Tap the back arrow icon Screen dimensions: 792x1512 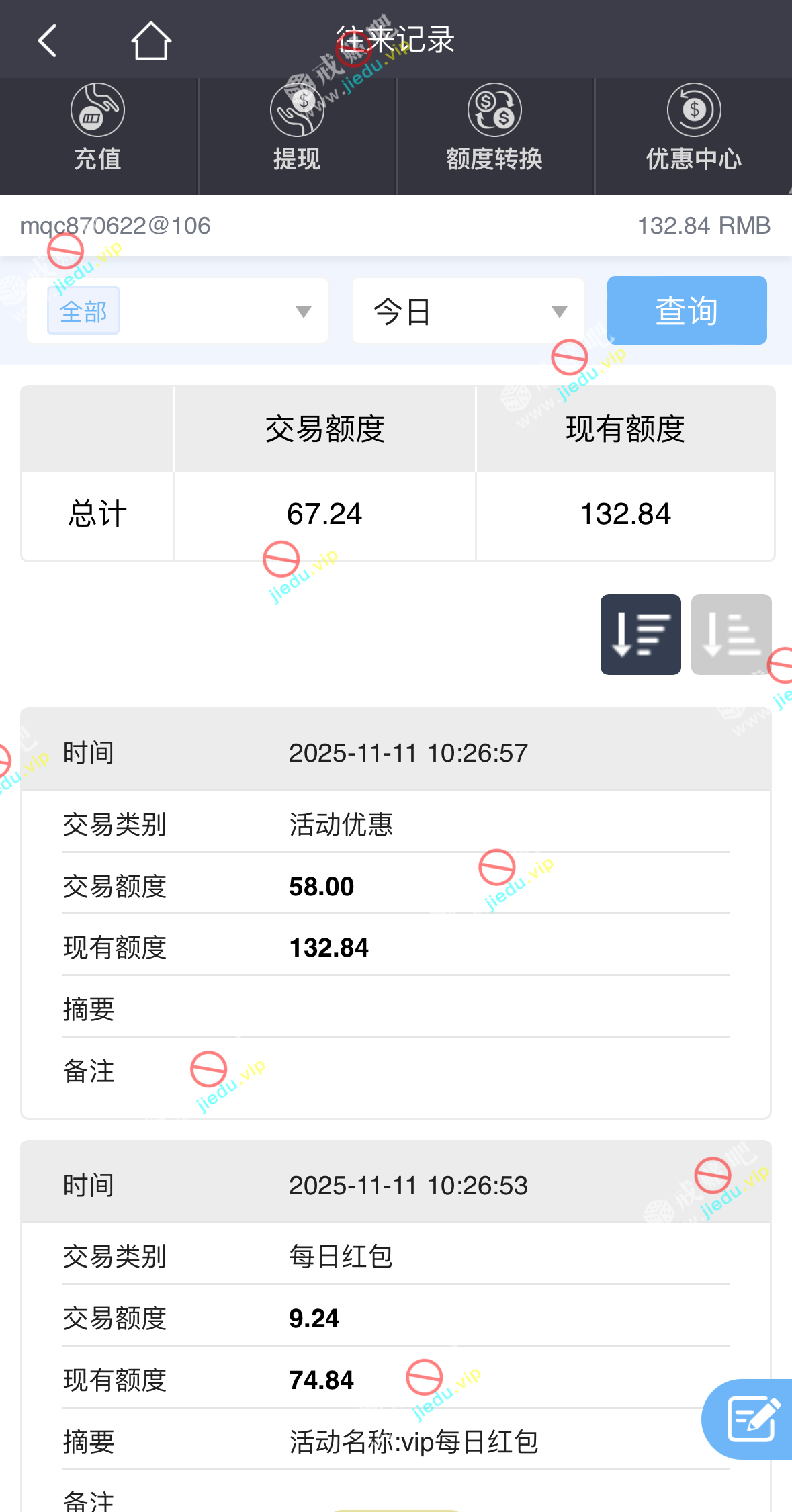click(47, 40)
